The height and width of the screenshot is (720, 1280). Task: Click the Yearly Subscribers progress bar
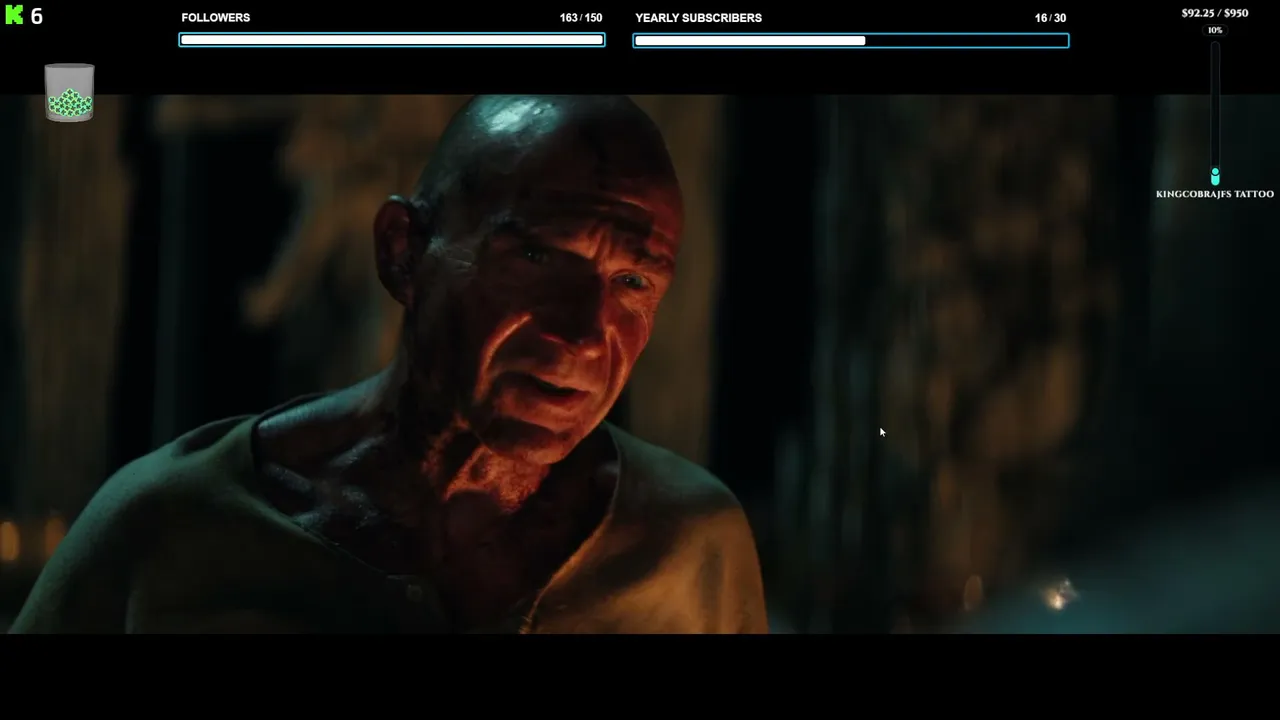point(851,40)
